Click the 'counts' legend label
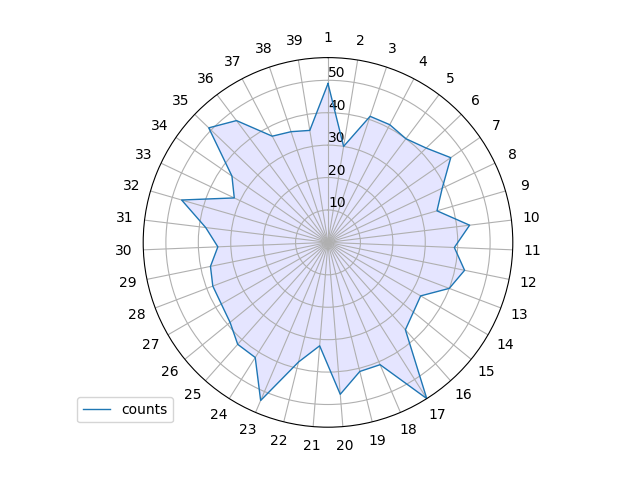The height and width of the screenshot is (480, 640). (x=144, y=409)
